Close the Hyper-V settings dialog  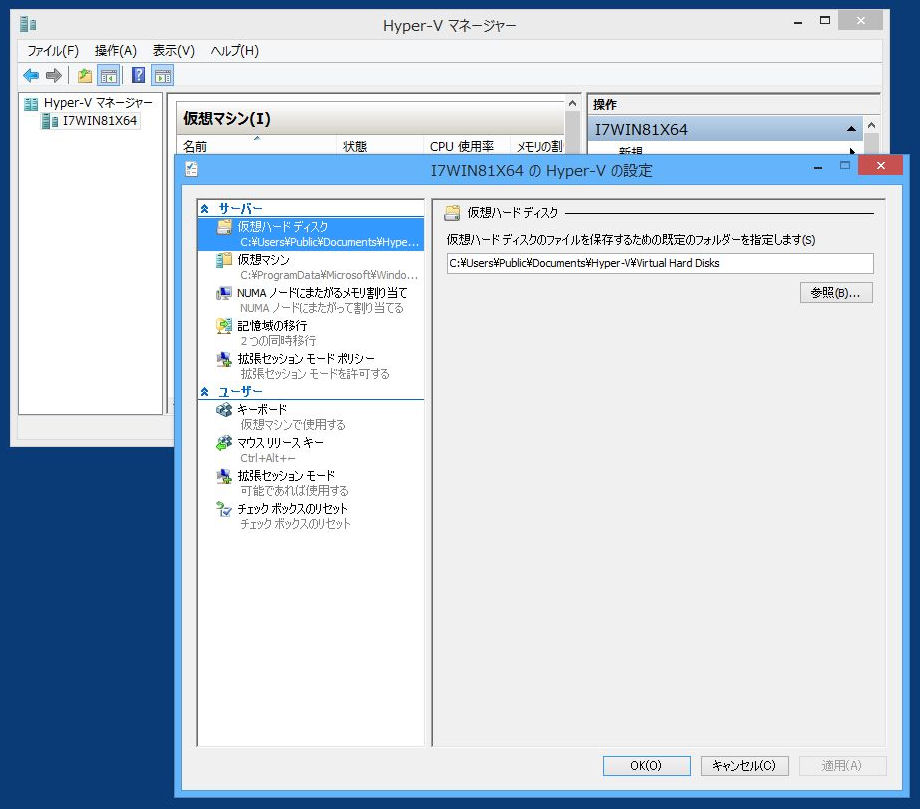880,165
